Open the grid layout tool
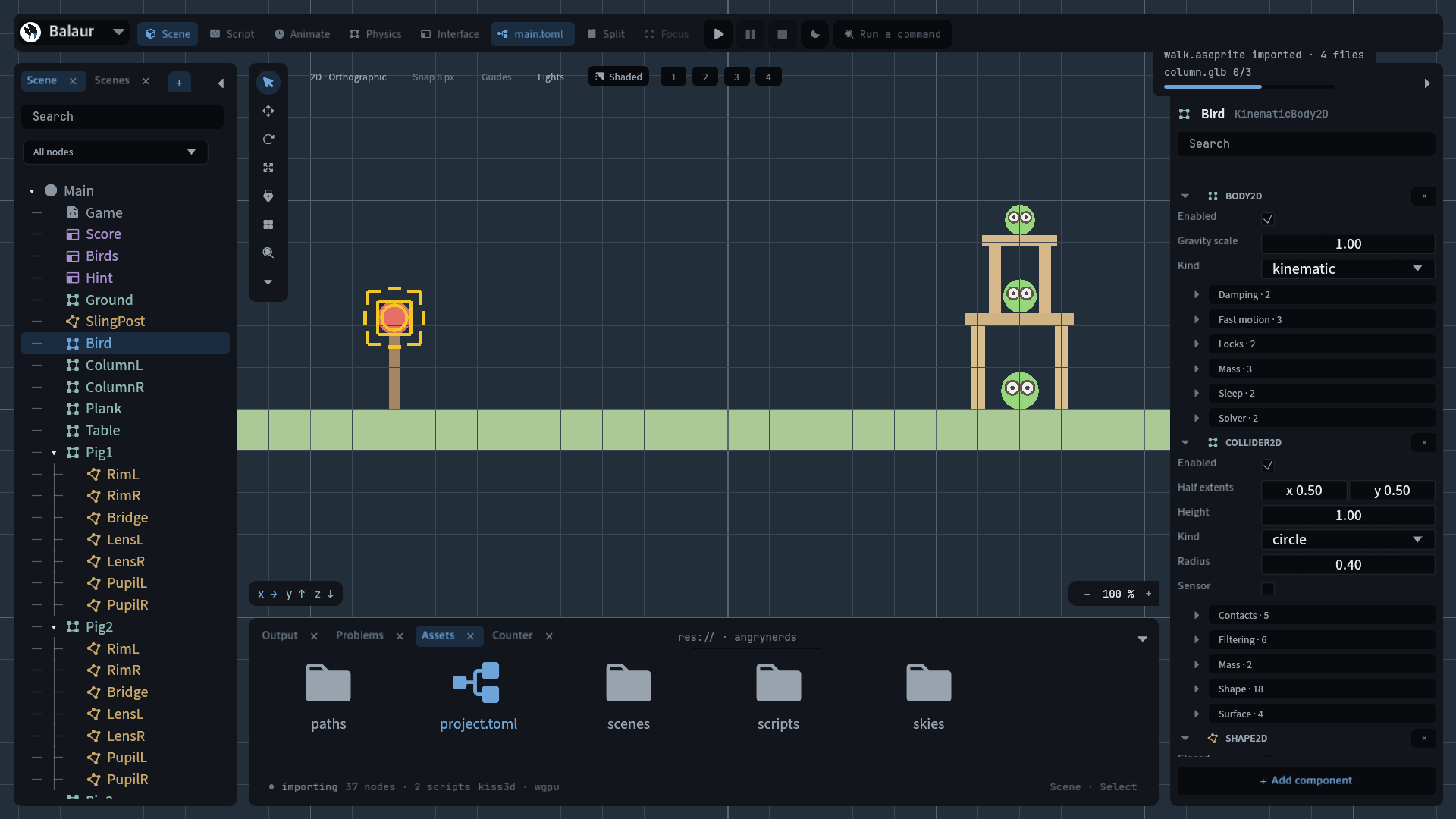Screen dimensions: 1456x819 click(268, 224)
